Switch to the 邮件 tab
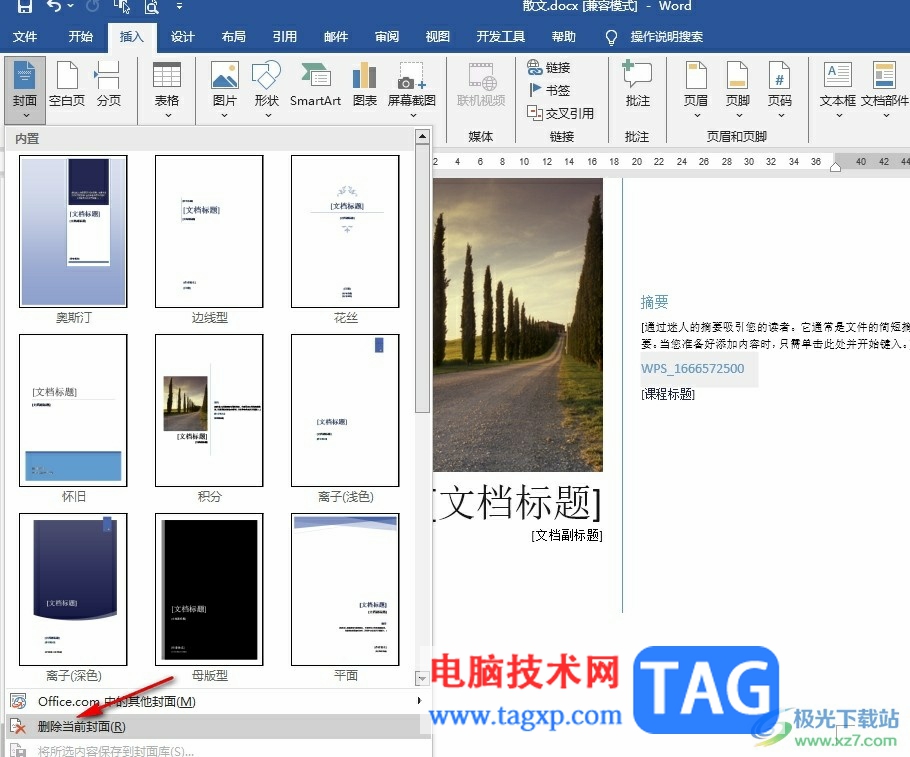 coord(335,37)
